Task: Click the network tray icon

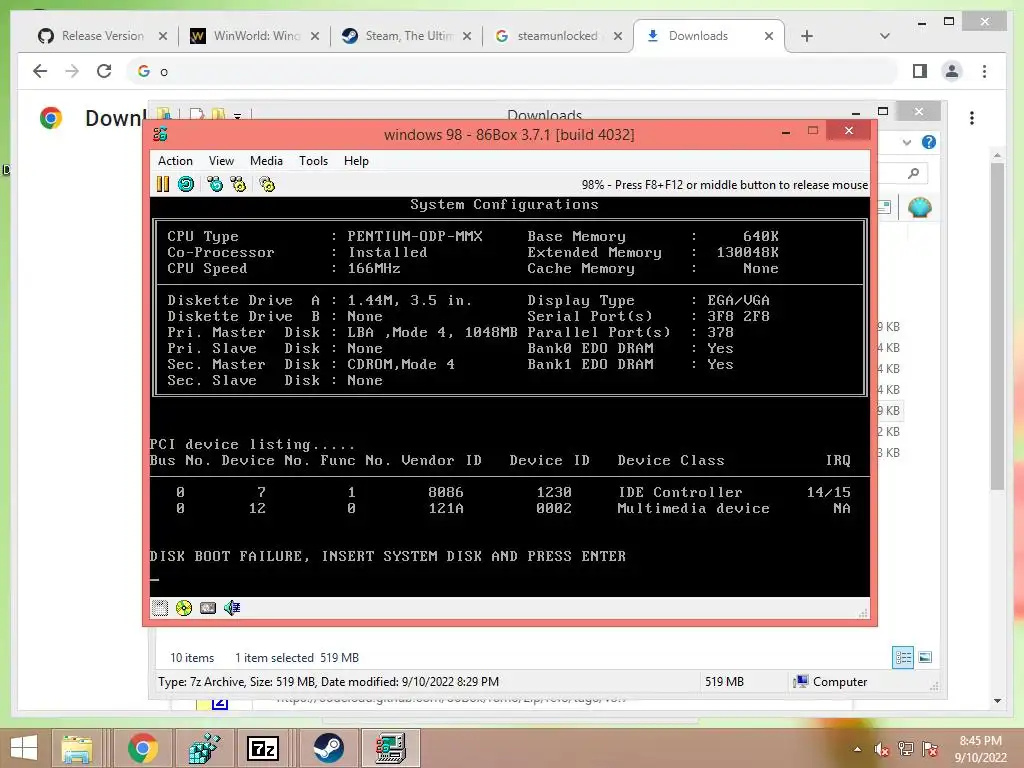Action: coord(906,749)
